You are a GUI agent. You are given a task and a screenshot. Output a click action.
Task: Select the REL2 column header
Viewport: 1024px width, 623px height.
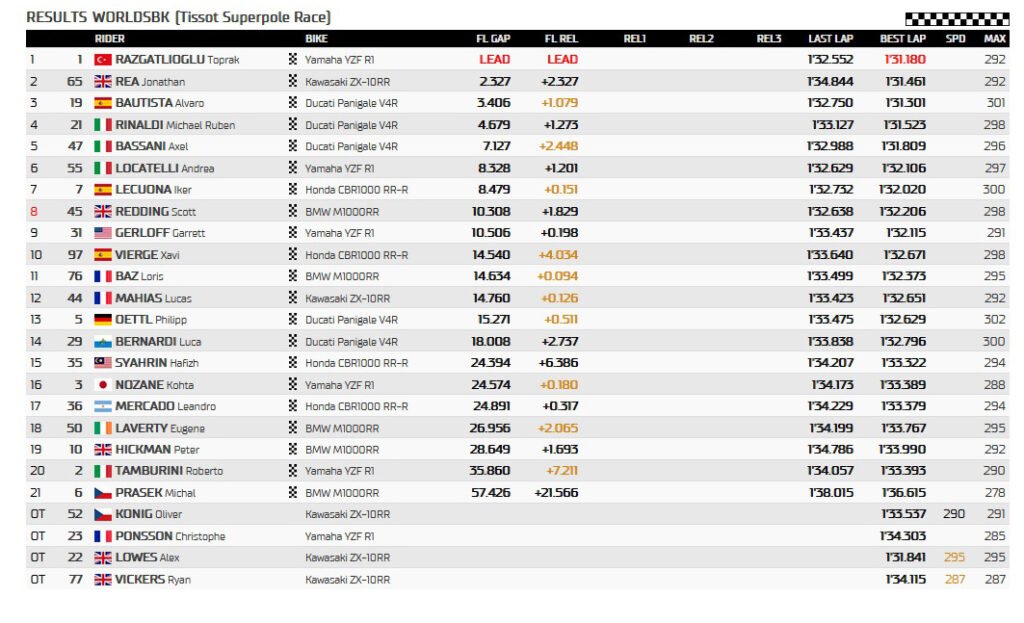pyautogui.click(x=701, y=39)
